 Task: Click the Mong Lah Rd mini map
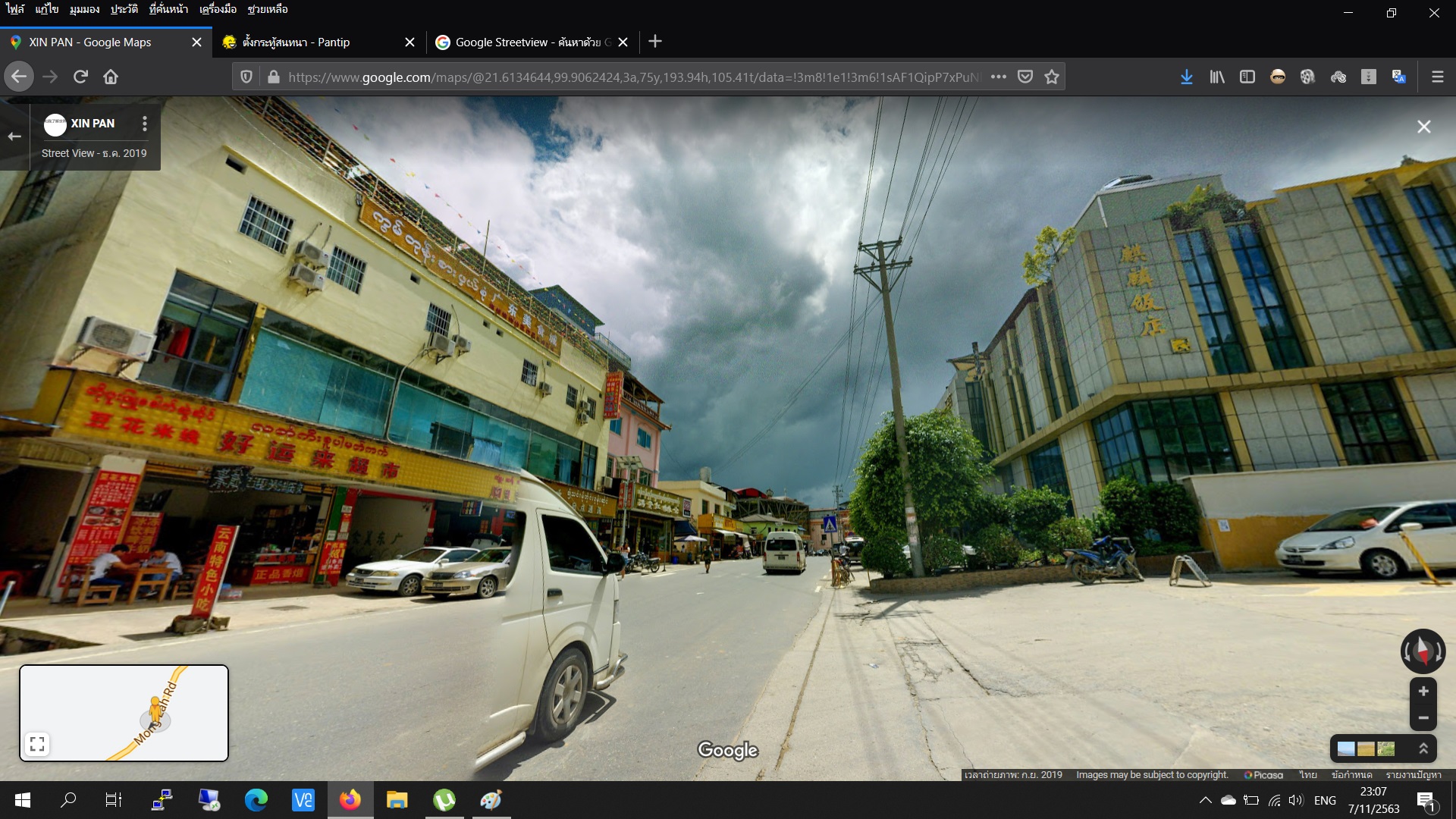[124, 713]
